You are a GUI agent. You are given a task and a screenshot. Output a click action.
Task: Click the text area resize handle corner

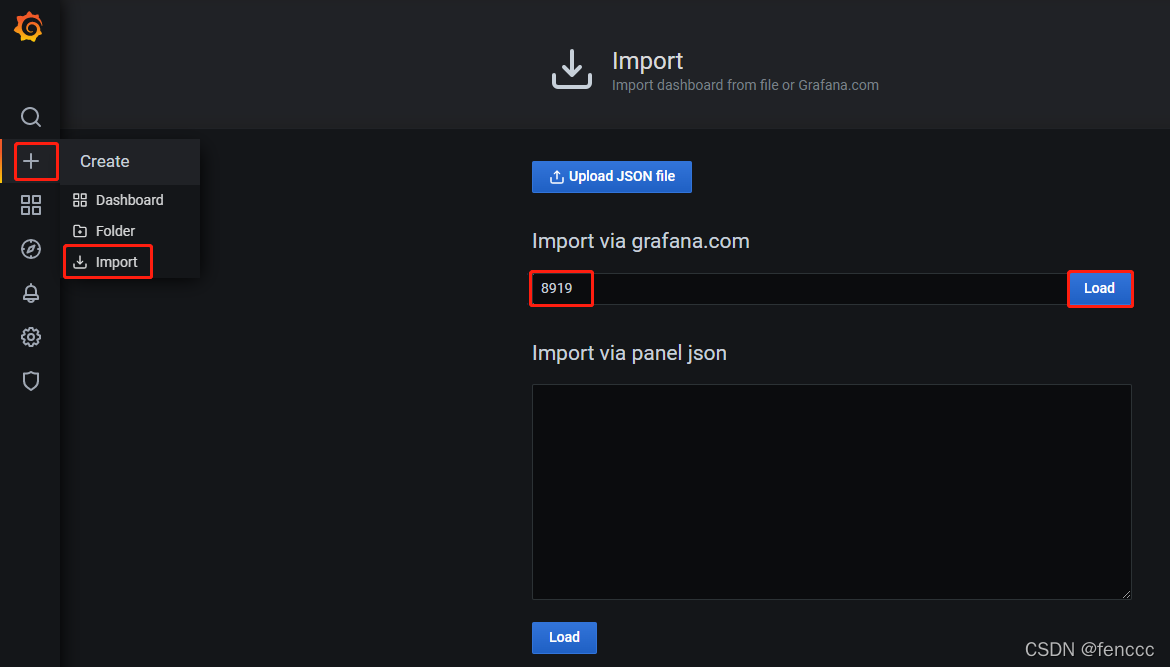coord(1126,594)
